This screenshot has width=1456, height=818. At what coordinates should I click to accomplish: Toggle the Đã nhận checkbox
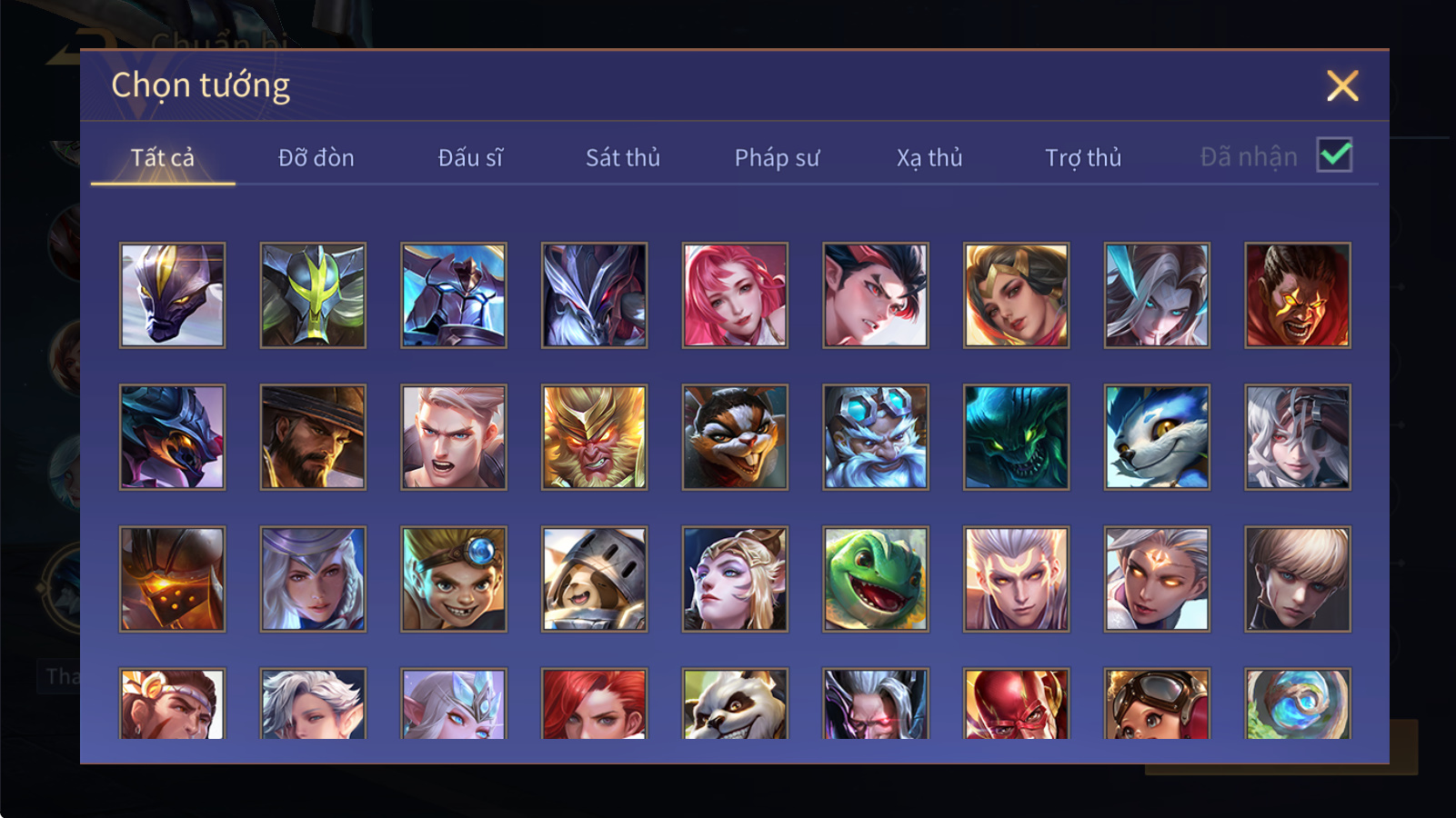pyautogui.click(x=1334, y=155)
